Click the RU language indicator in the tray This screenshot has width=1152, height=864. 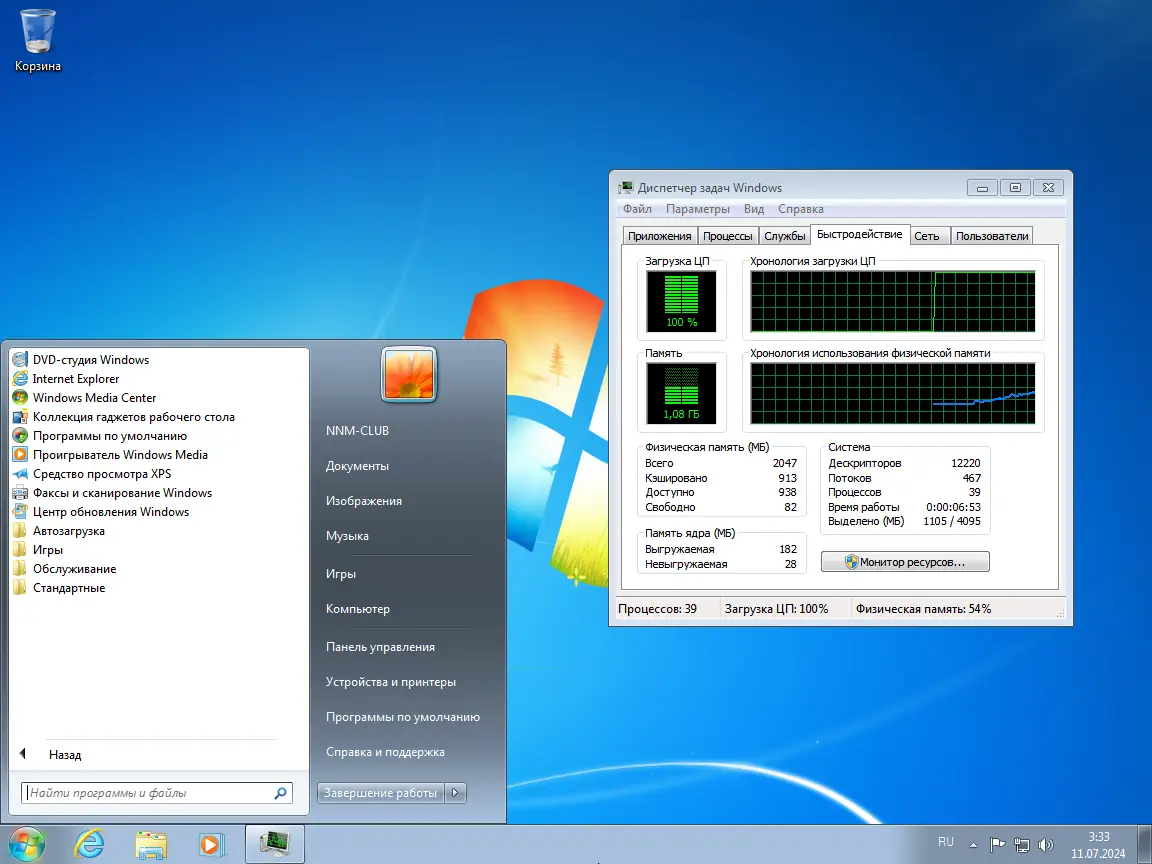point(945,843)
